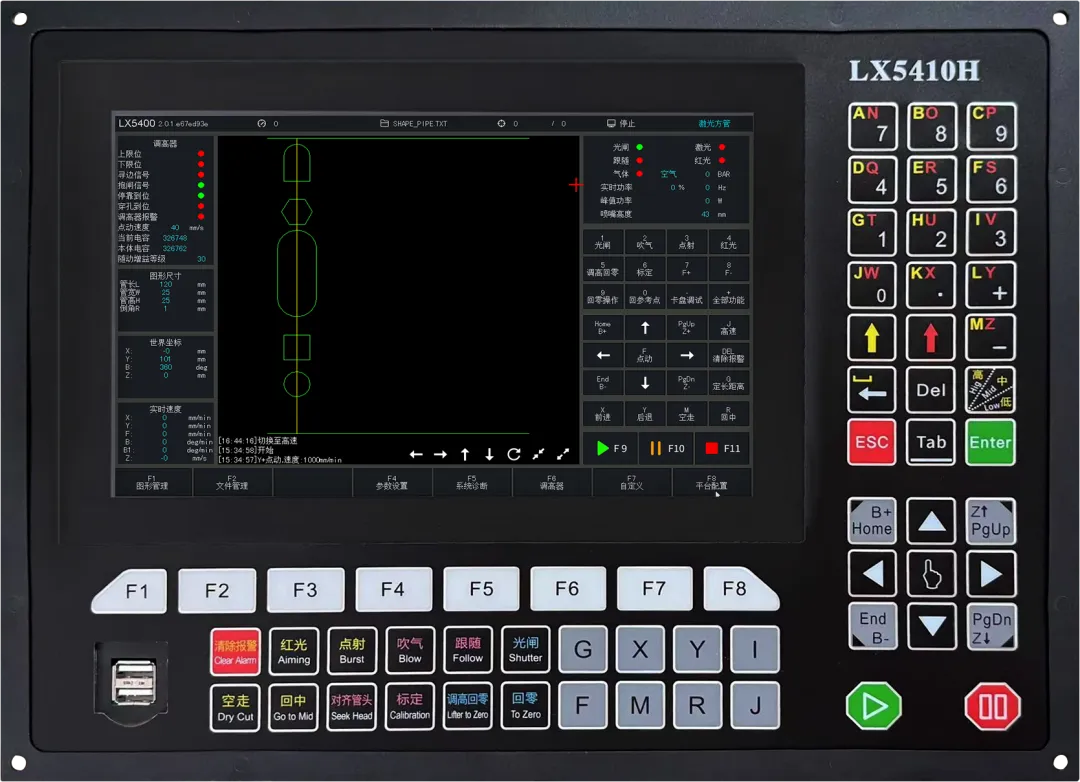Hit the green Enter key on the keypad

coord(990,442)
